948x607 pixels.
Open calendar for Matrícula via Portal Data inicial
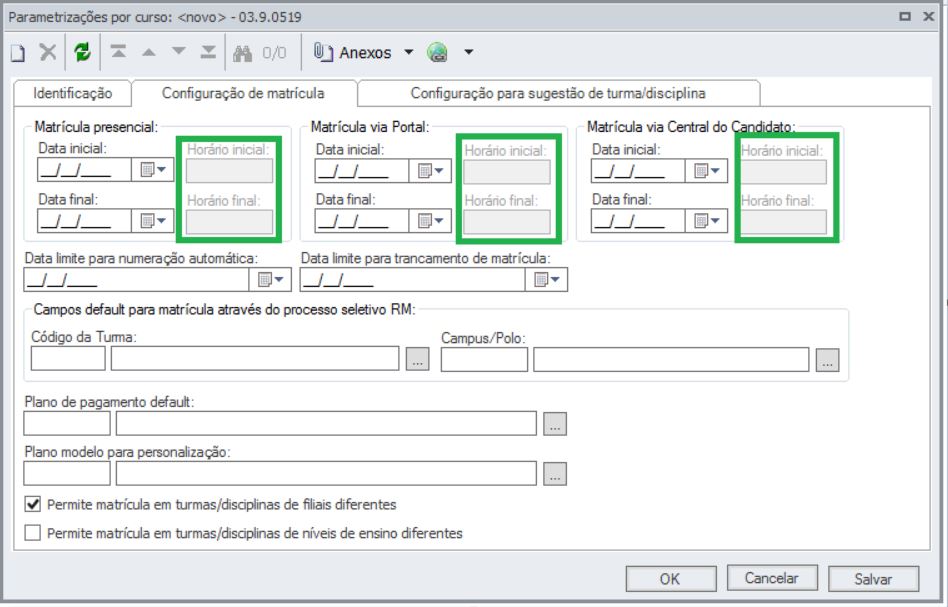tap(430, 171)
